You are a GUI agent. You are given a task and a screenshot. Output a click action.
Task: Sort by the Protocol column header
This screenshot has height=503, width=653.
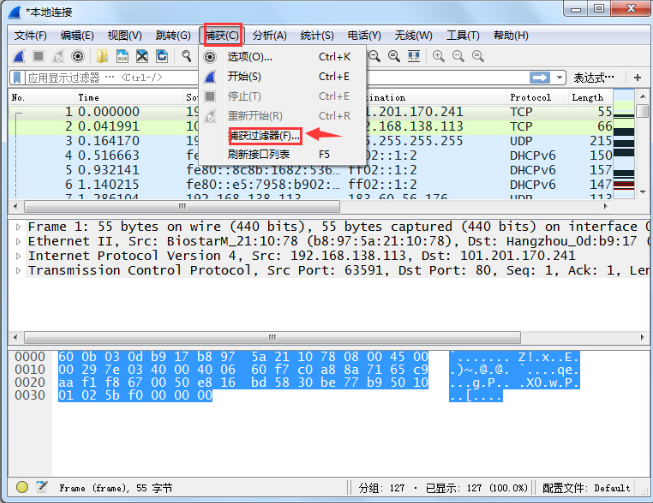point(537,97)
